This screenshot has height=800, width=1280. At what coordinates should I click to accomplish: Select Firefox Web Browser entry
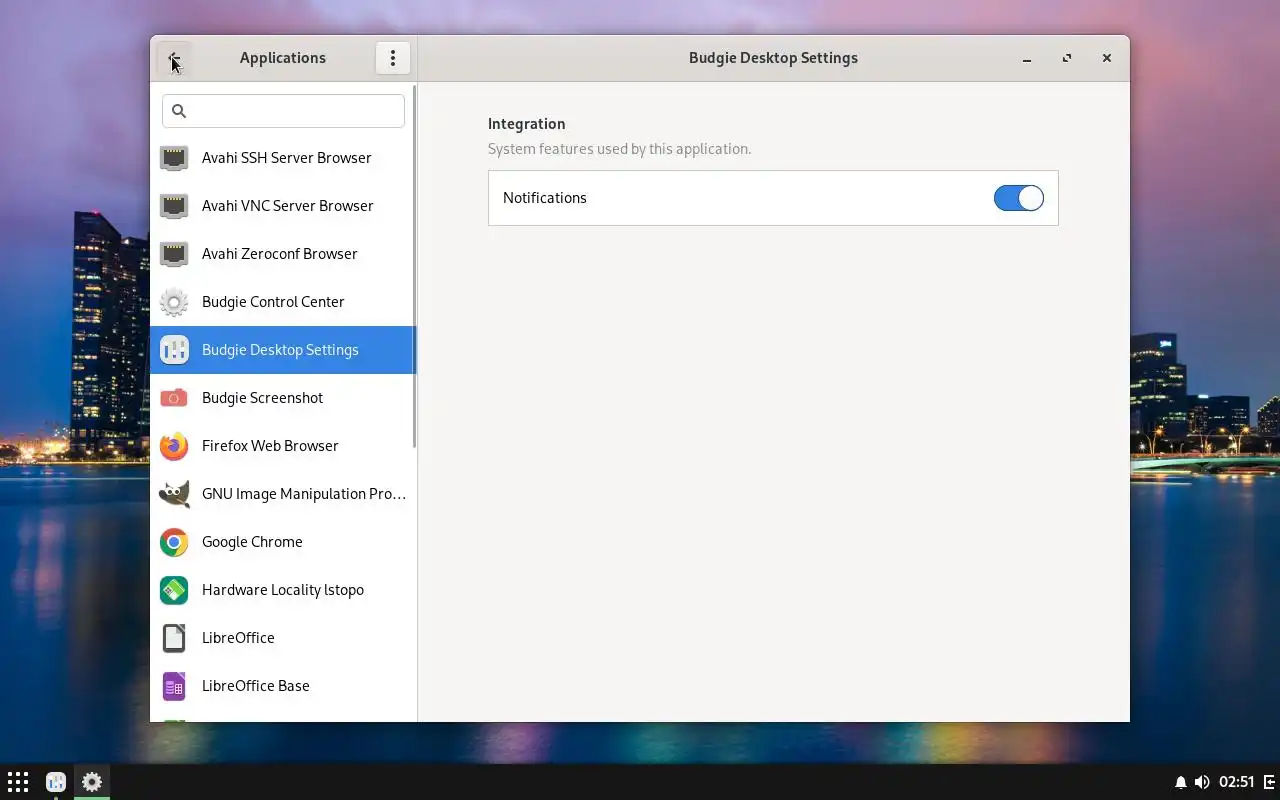pyautogui.click(x=283, y=446)
